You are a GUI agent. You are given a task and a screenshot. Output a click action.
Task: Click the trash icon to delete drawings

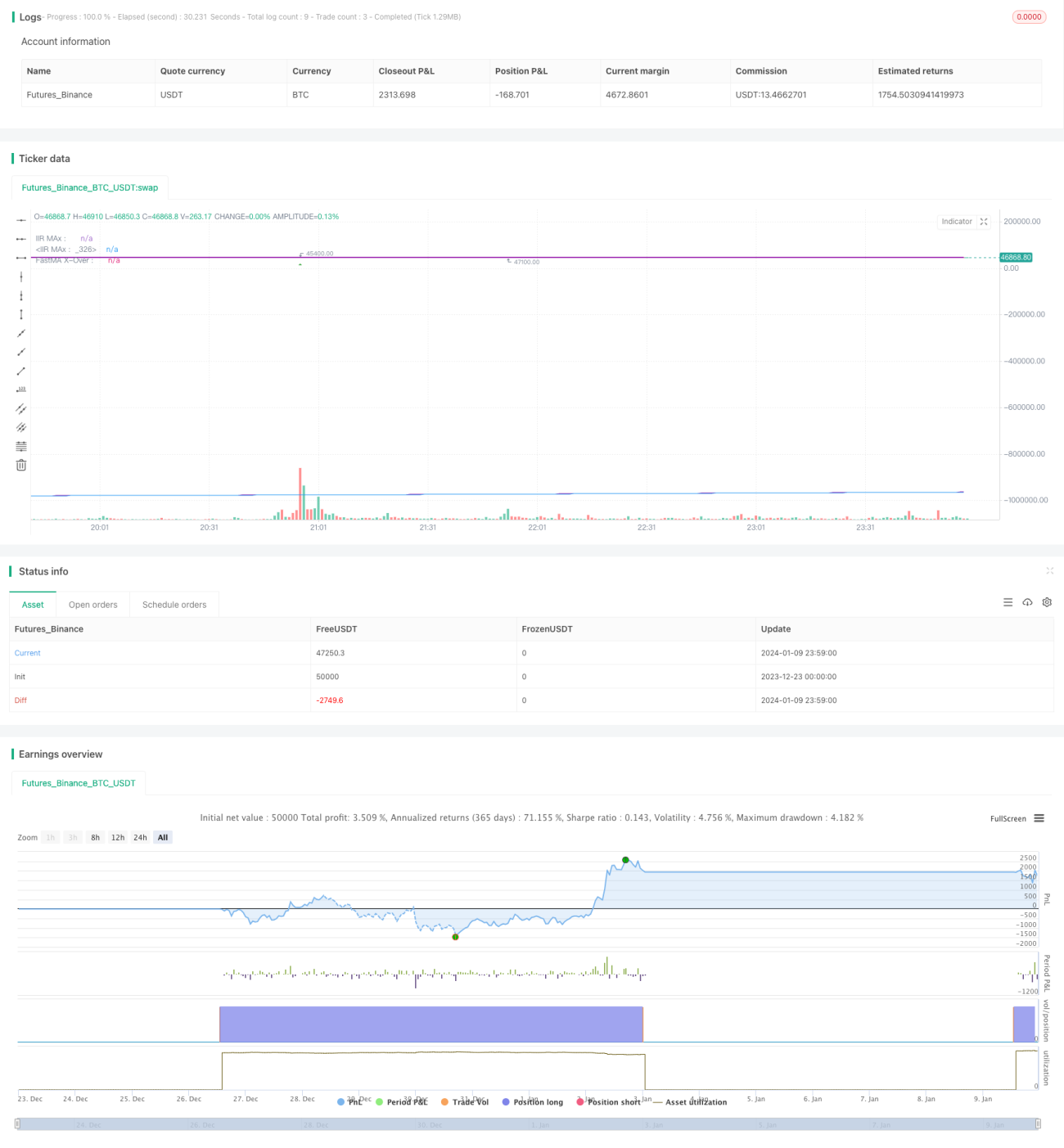21,465
